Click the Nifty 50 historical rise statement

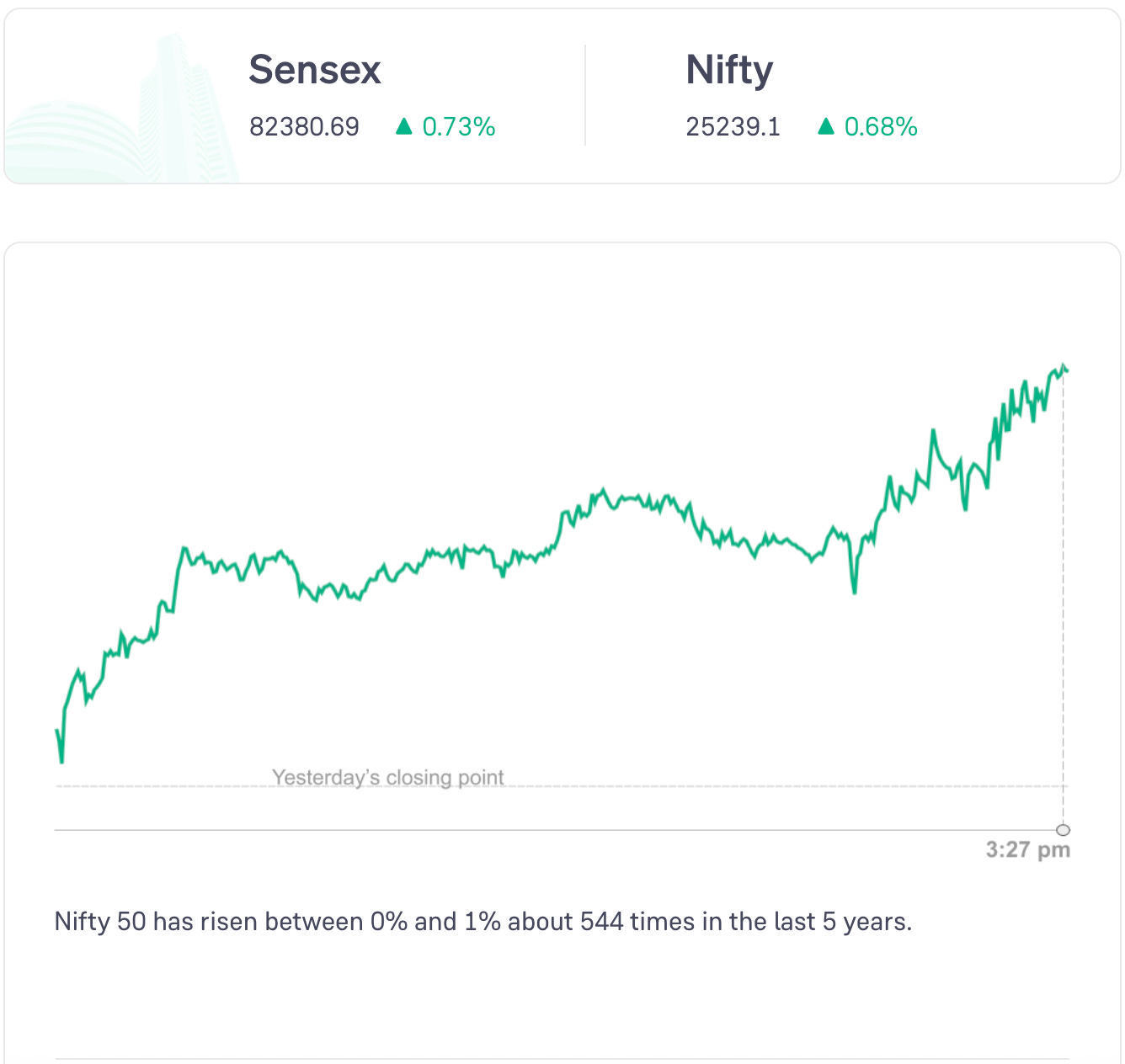coord(483,922)
